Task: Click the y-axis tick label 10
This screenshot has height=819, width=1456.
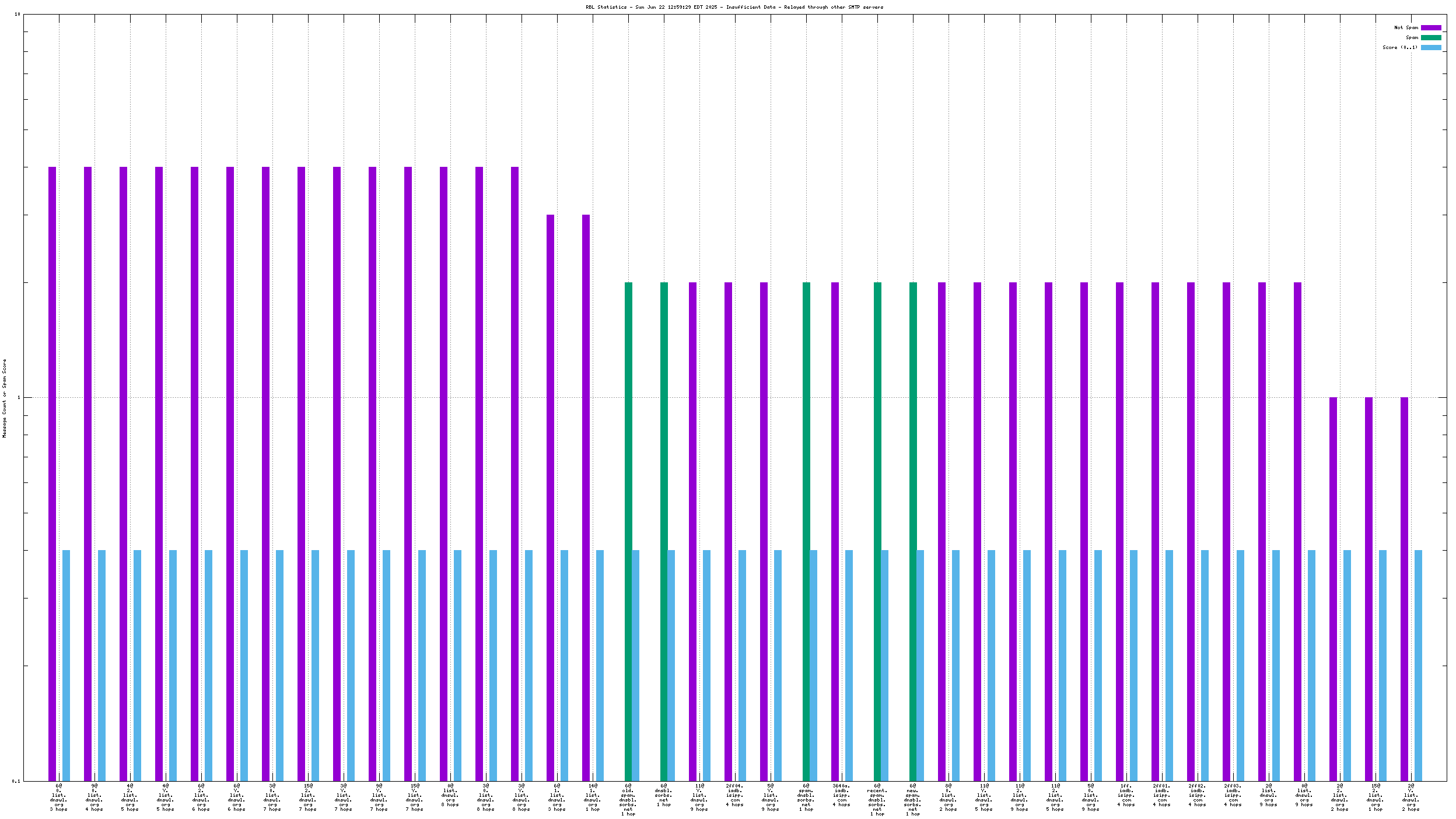Action: tap(17, 14)
